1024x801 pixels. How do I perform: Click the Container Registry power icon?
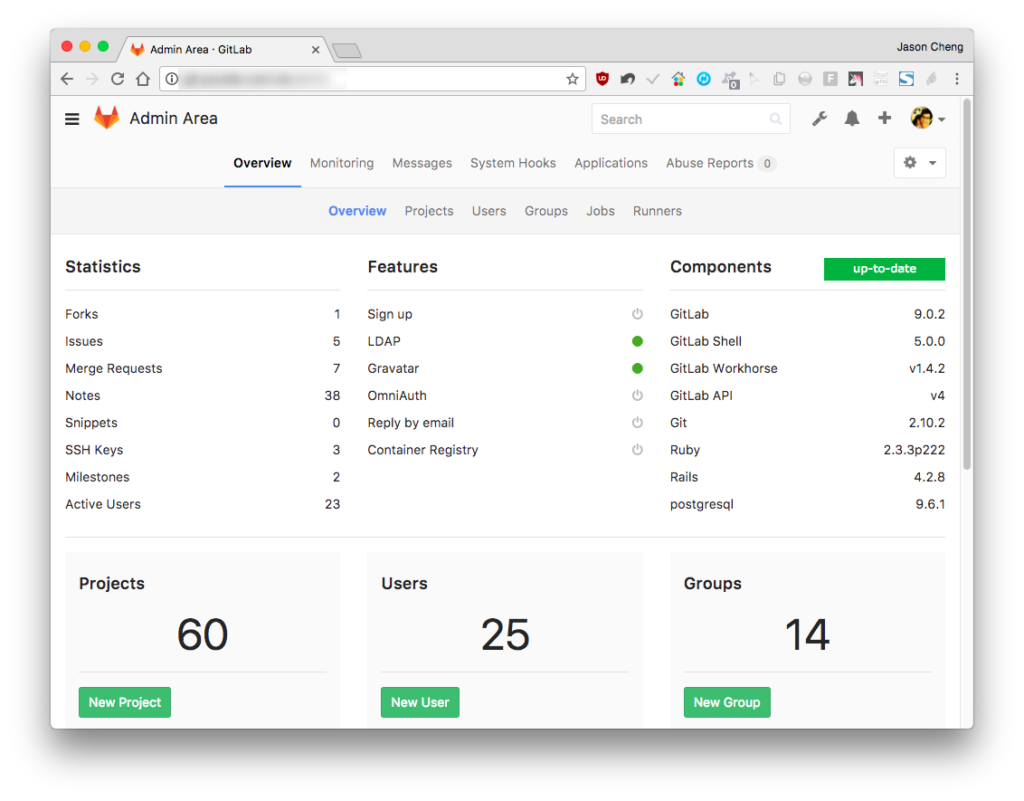[x=637, y=450]
